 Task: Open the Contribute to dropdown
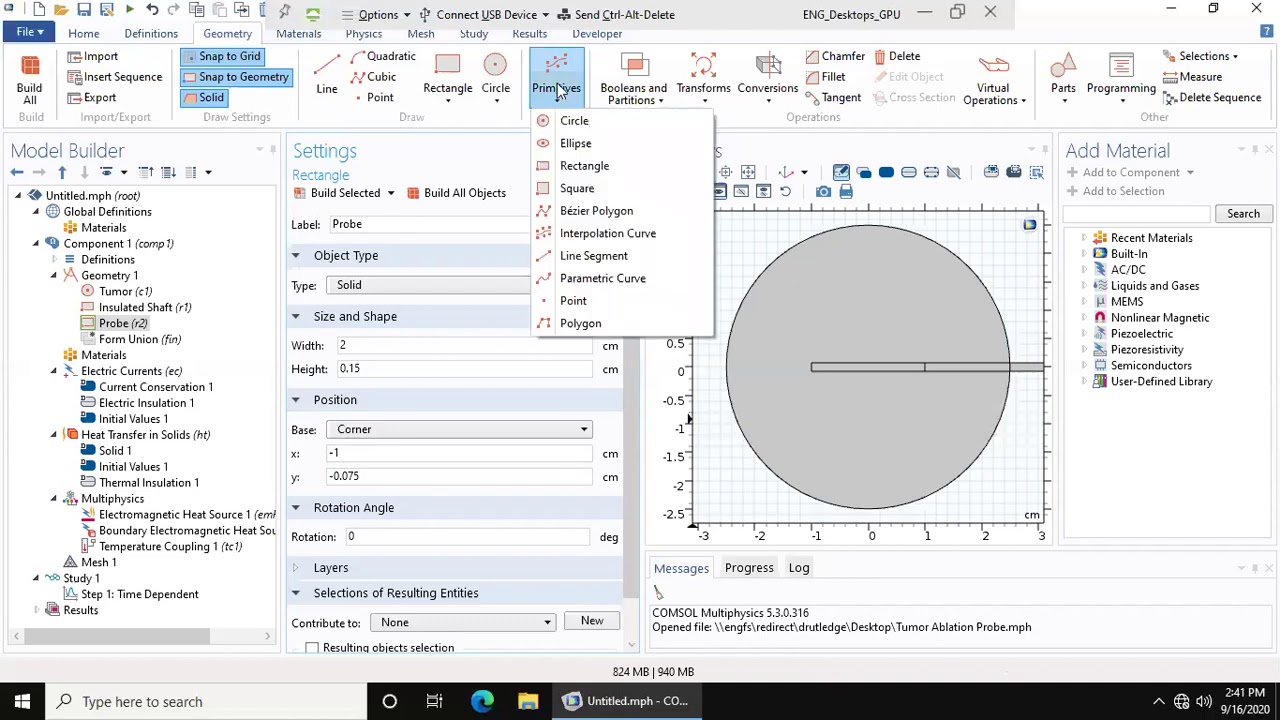pyautogui.click(x=462, y=622)
